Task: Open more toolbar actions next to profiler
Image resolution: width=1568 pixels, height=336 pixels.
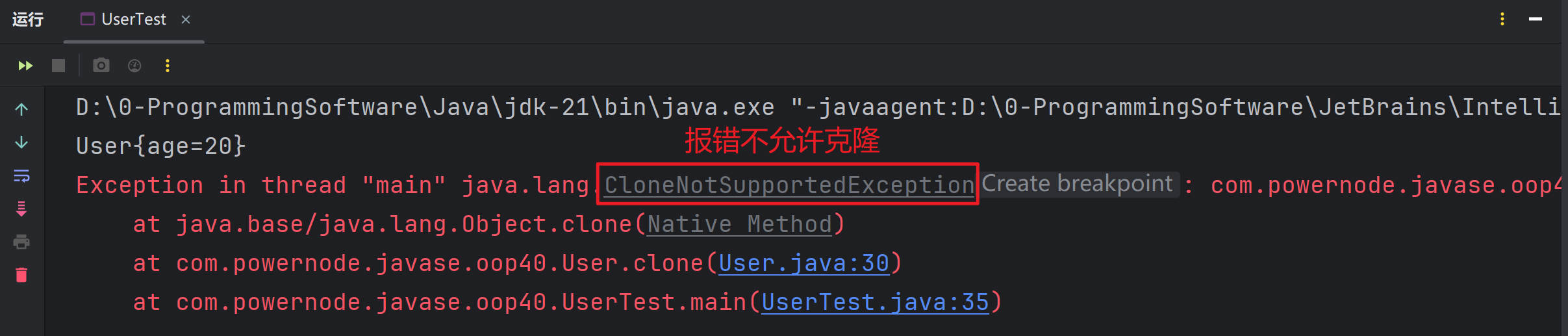Action: coord(168,66)
